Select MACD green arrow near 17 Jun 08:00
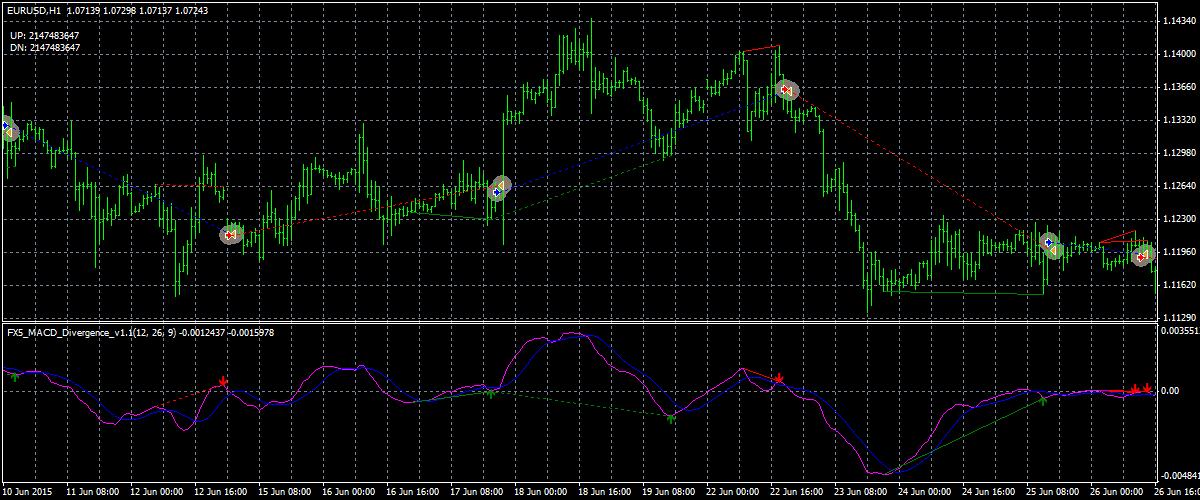Image resolution: width=1200 pixels, height=500 pixels. (x=489, y=394)
